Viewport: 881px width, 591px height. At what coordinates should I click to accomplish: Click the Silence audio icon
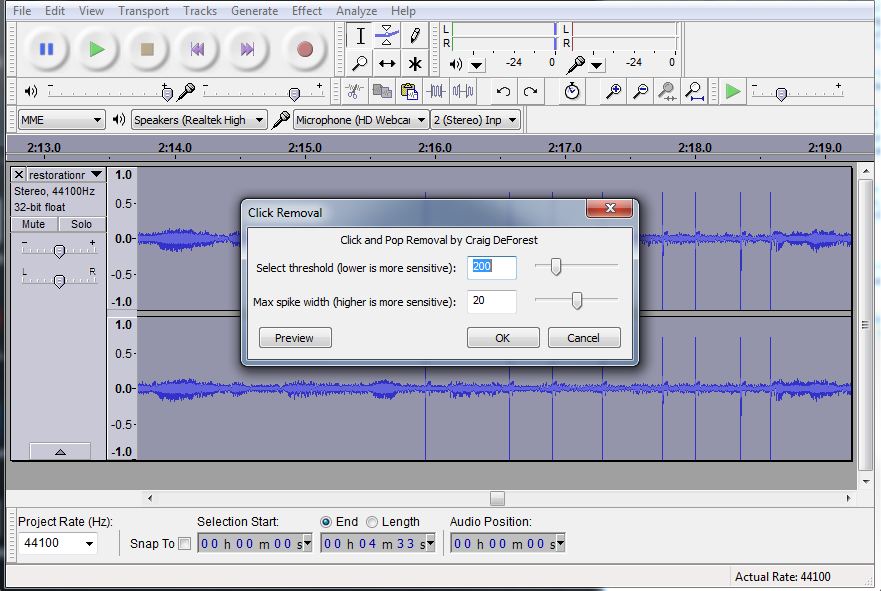coord(463,91)
